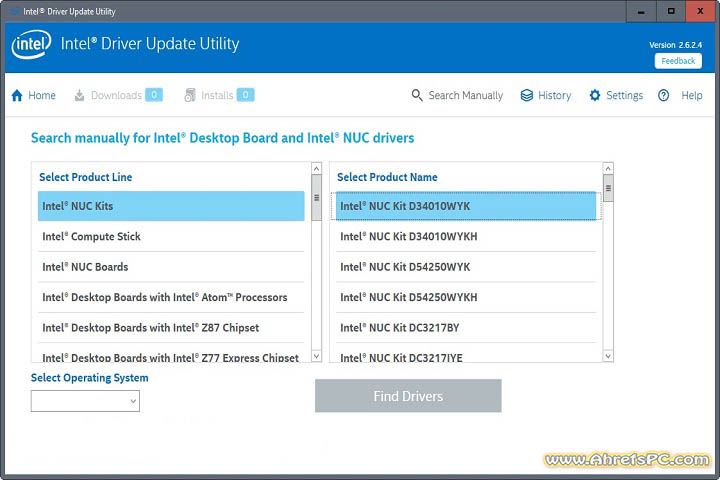Expand the Select Operating System dropdown

85,401
